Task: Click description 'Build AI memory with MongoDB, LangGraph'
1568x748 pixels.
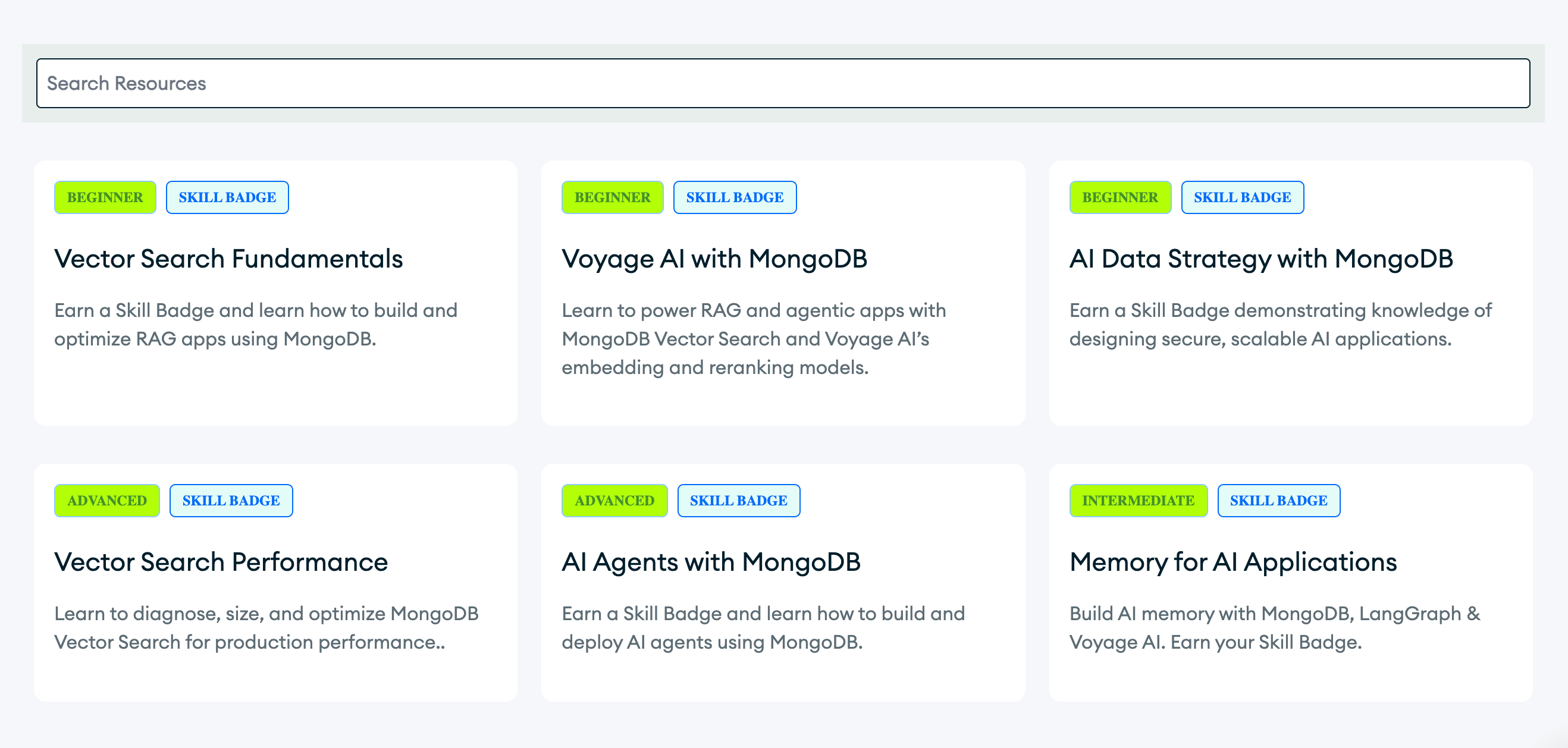Action: (1275, 627)
